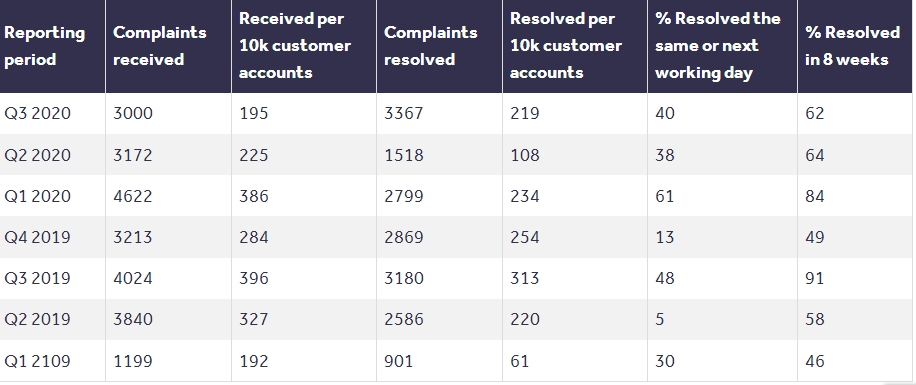Select the 313 resolved per 10k cell
Image resolution: width=916 pixels, height=385 pixels.
pos(525,278)
